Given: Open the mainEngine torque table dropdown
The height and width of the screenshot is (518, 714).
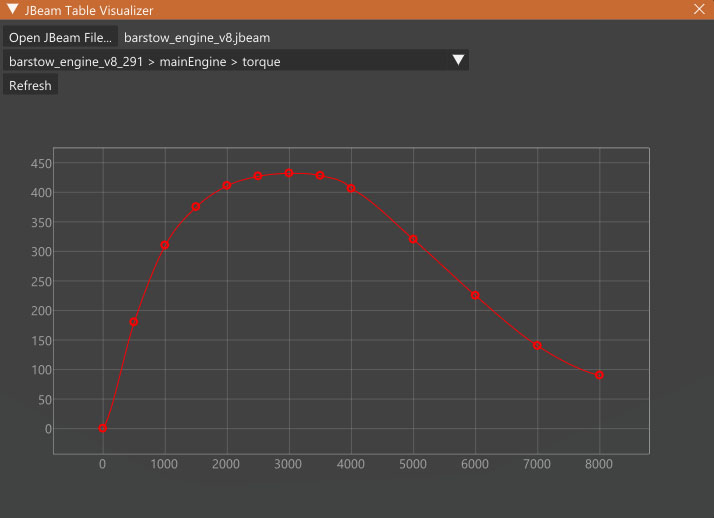Looking at the screenshot, I should (236, 61).
